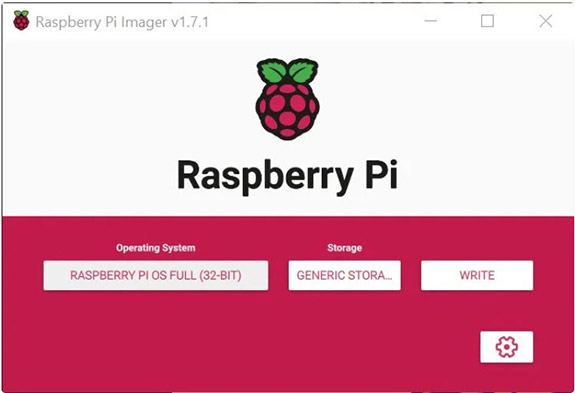Start writing the image with WRITE
This screenshot has width=575, height=393.
point(477,275)
